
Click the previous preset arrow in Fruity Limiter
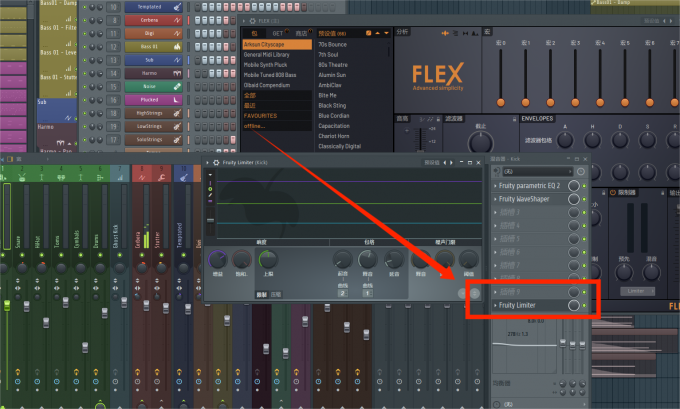tap(445, 163)
